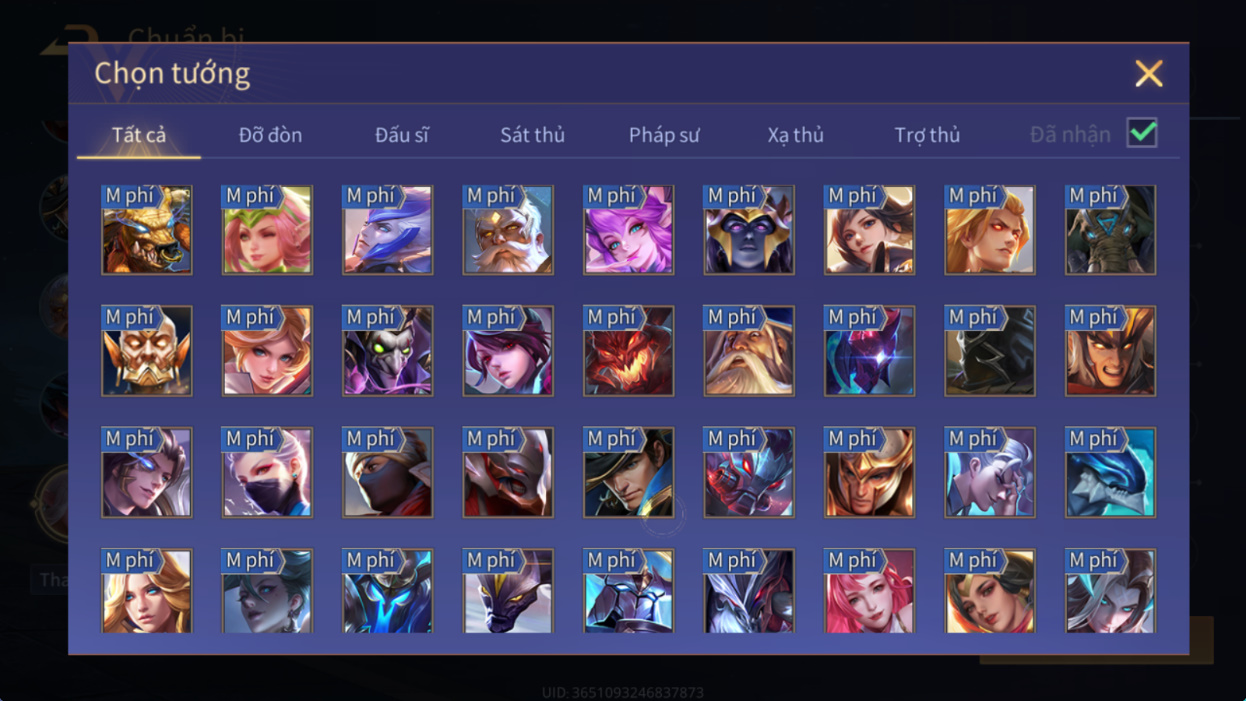This screenshot has height=701, width=1246.
Task: Choose the pink-haired cat-eared girl hero
Action: point(629,230)
